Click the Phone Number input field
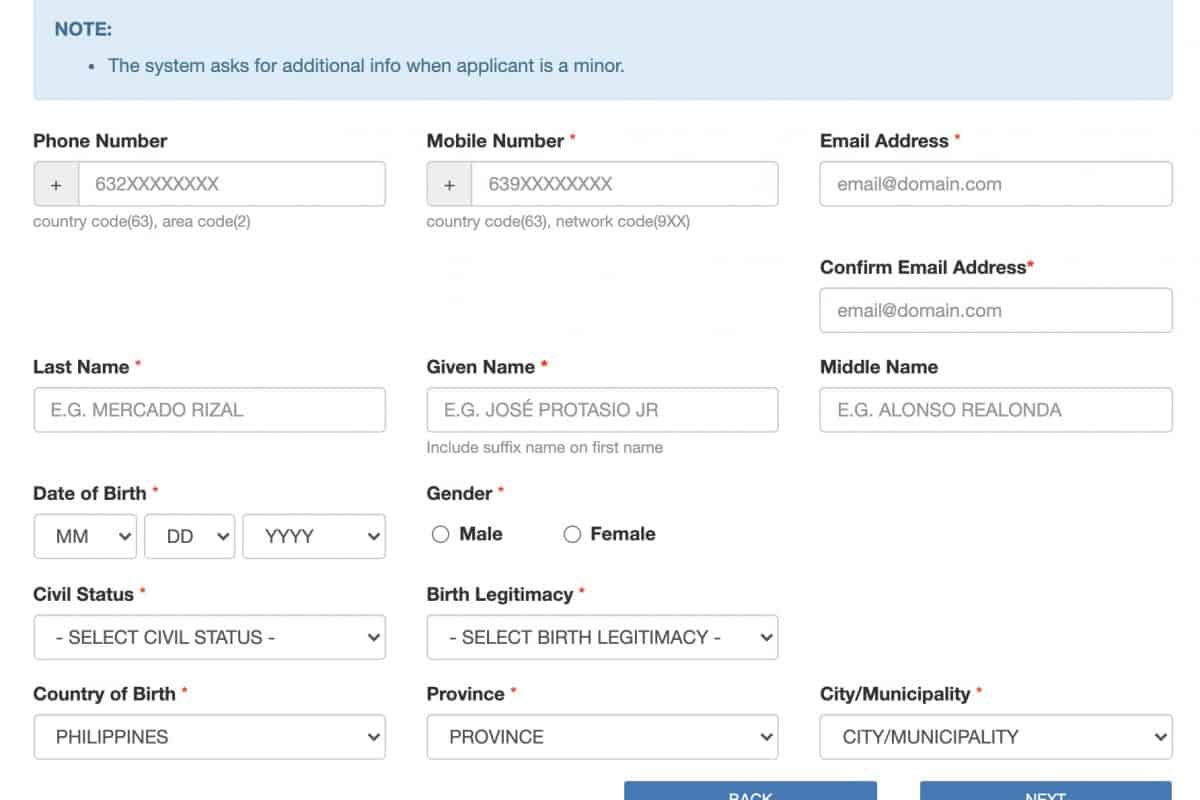The height and width of the screenshot is (800, 1200). tap(231, 185)
